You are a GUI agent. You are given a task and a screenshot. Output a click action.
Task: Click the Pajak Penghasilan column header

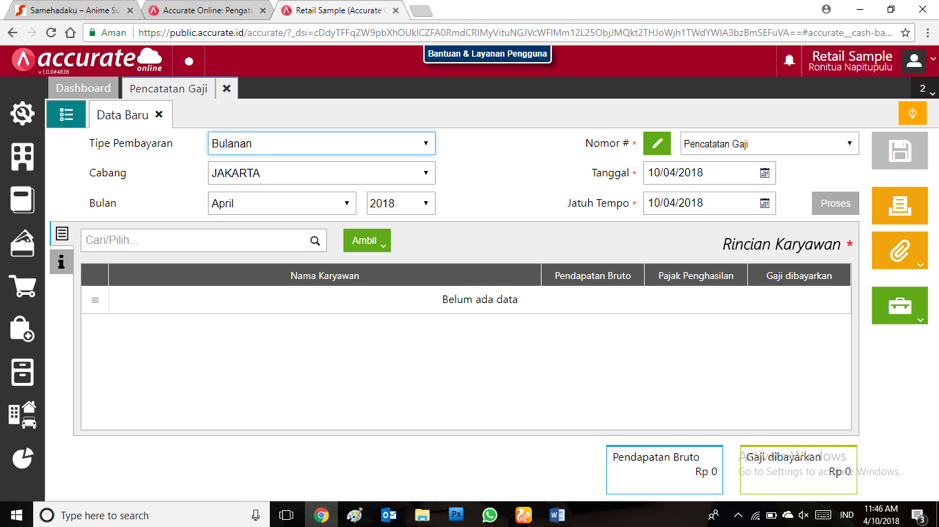pyautogui.click(x=696, y=275)
